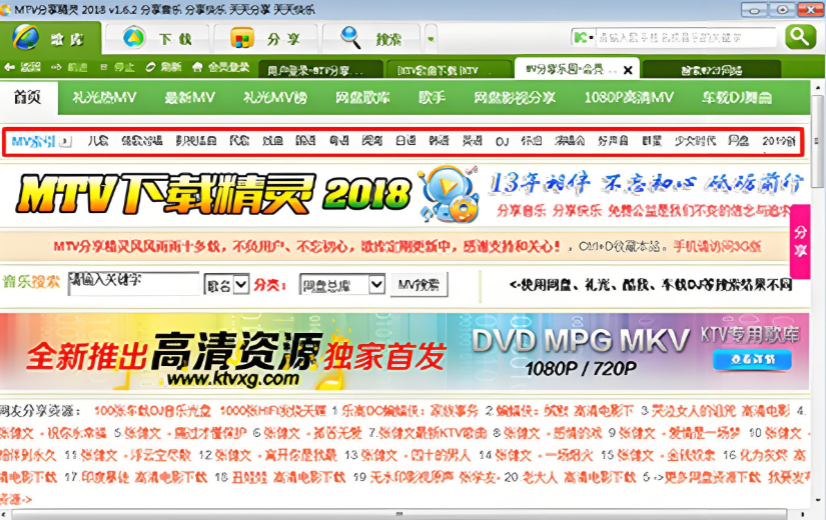Image resolution: width=826 pixels, height=520 pixels.
Task: Click the horizontal scrollbar at bottom
Action: [x=399, y=514]
